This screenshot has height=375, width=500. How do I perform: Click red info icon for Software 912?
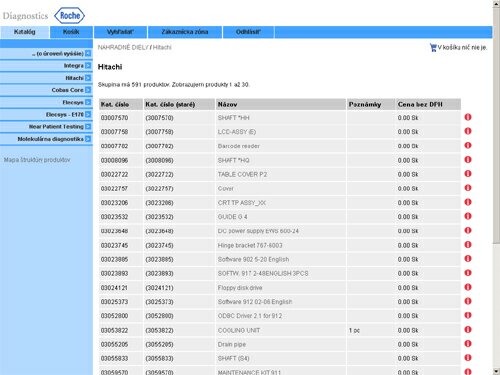468,301
